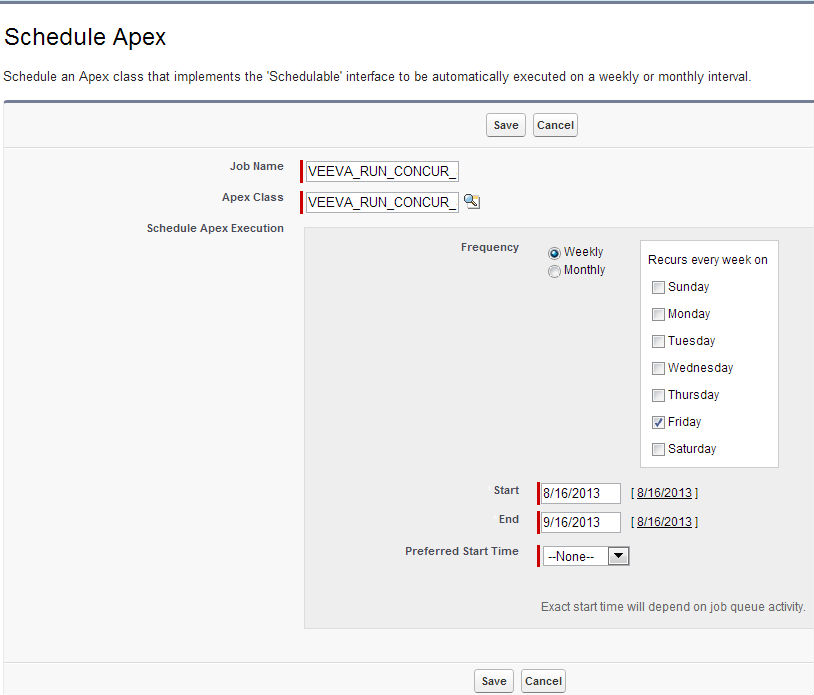Viewport: 814px width, 695px height.
Task: Uncheck the Friday checkbox
Action: click(658, 423)
